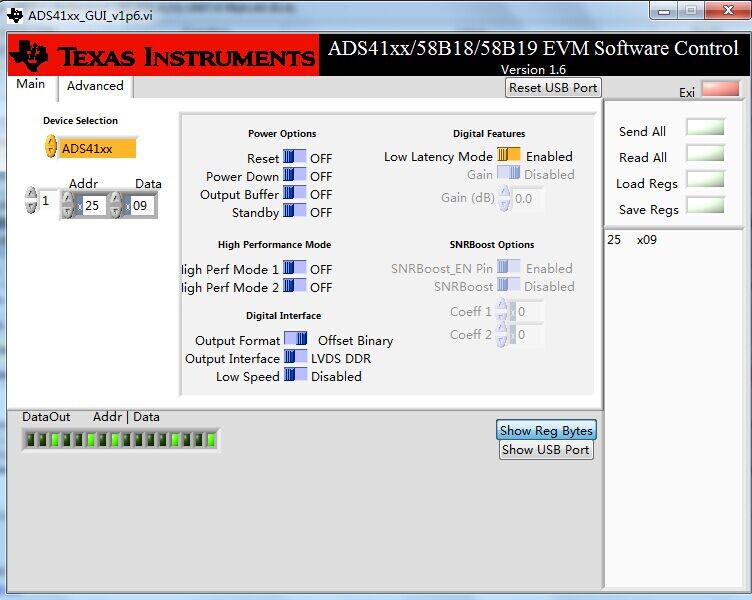This screenshot has height=600, width=752.
Task: Click the 'Offset Binary' label
Action: [355, 341]
